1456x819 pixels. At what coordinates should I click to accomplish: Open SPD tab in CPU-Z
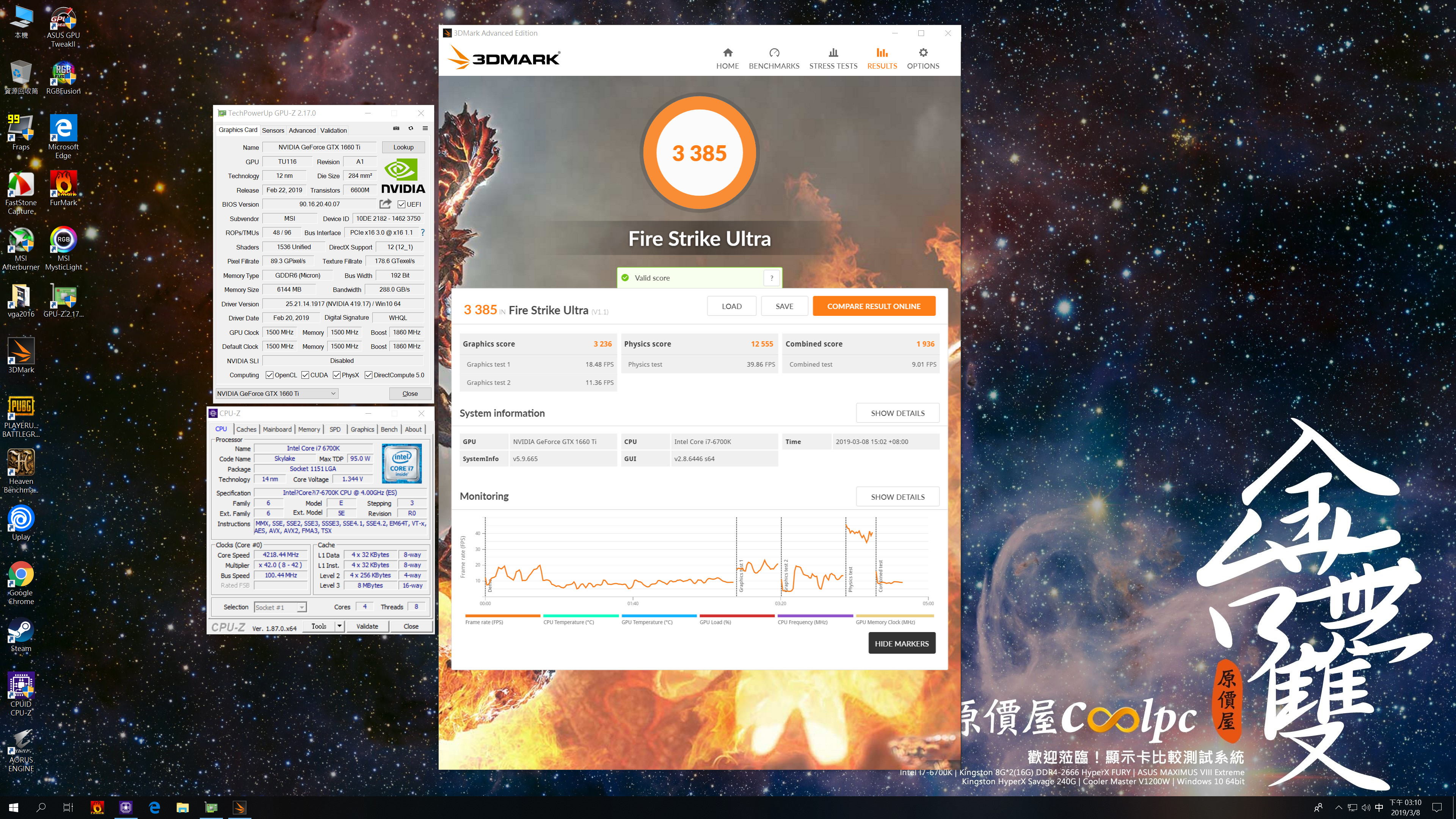(x=335, y=429)
